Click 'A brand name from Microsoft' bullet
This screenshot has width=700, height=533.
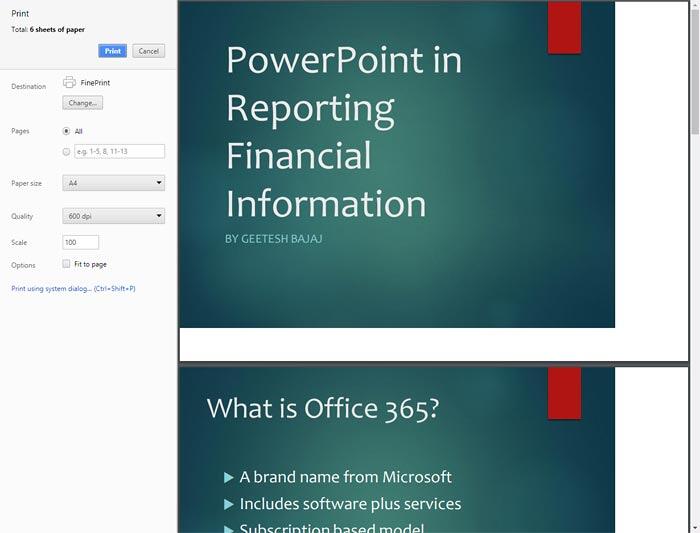pyautogui.click(x=346, y=477)
